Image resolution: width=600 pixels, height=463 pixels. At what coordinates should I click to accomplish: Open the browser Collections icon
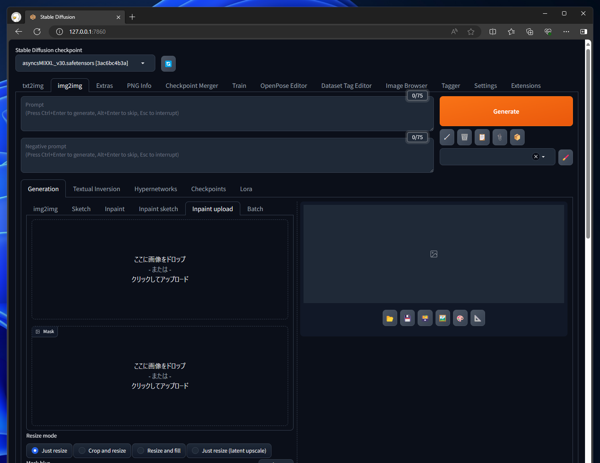530,32
